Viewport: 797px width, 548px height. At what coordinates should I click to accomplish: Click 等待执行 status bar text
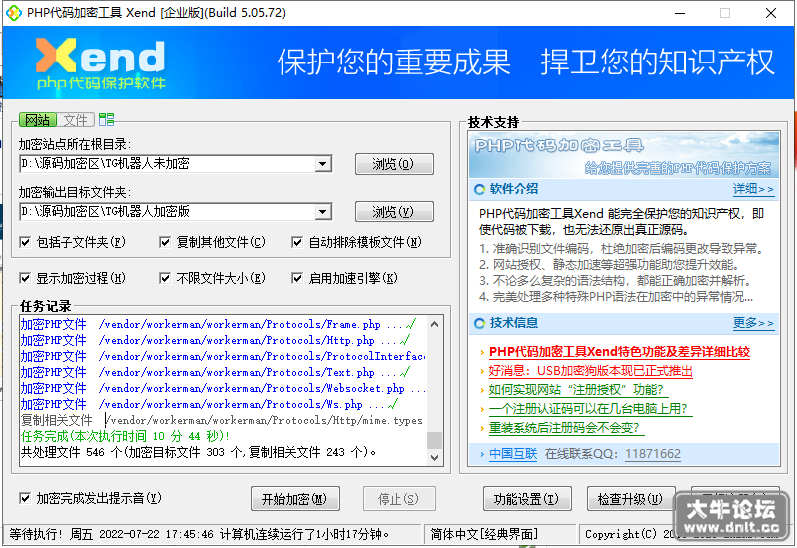click(x=199, y=534)
